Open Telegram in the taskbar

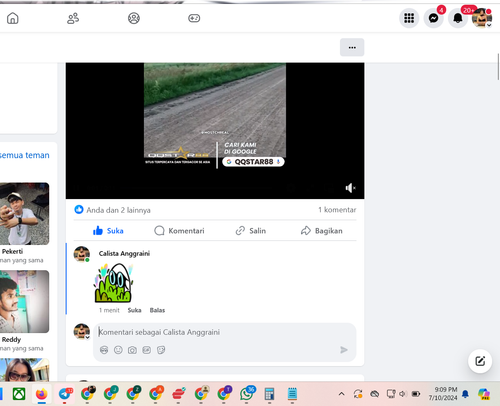pos(65,394)
